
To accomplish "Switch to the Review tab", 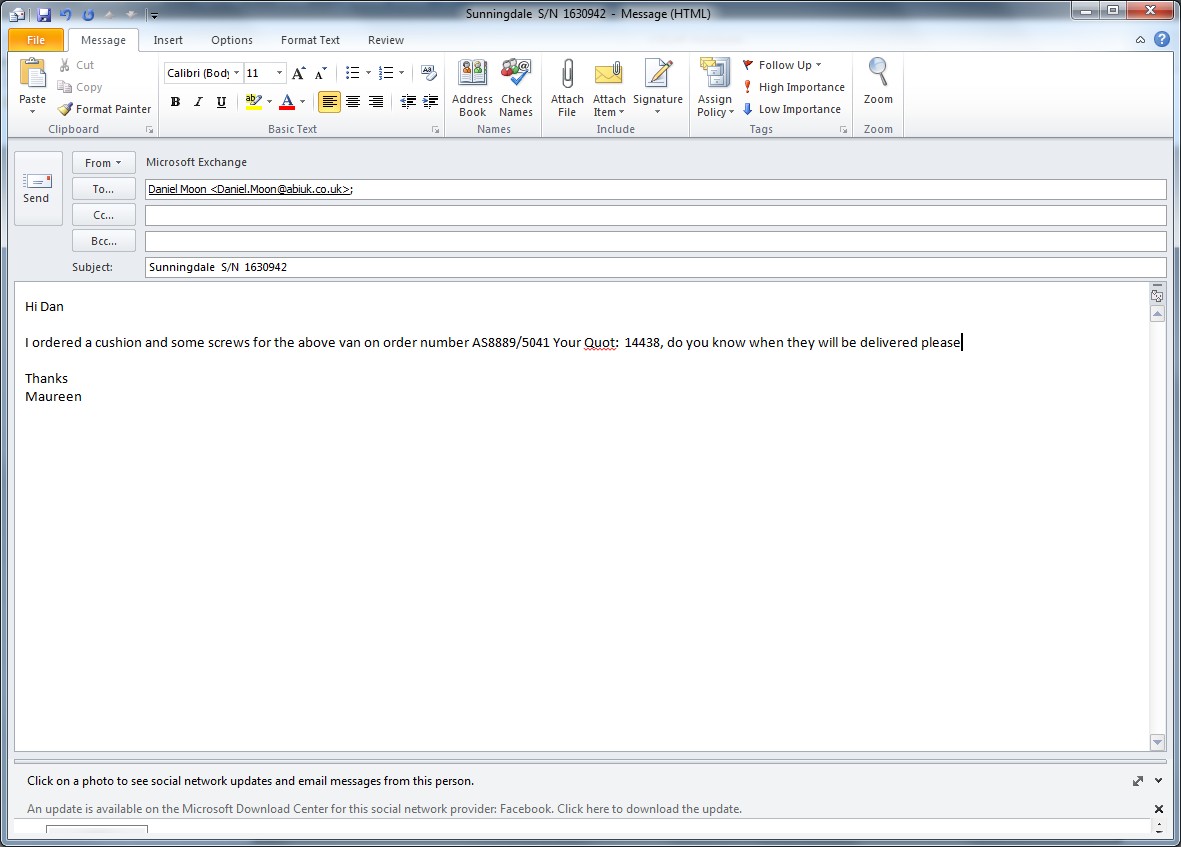I will point(386,40).
